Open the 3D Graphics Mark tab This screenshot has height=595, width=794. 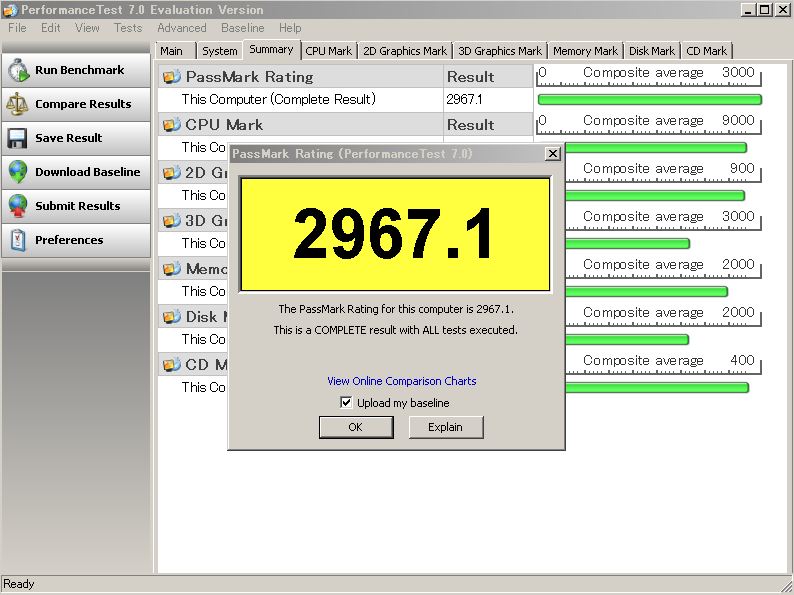click(500, 51)
